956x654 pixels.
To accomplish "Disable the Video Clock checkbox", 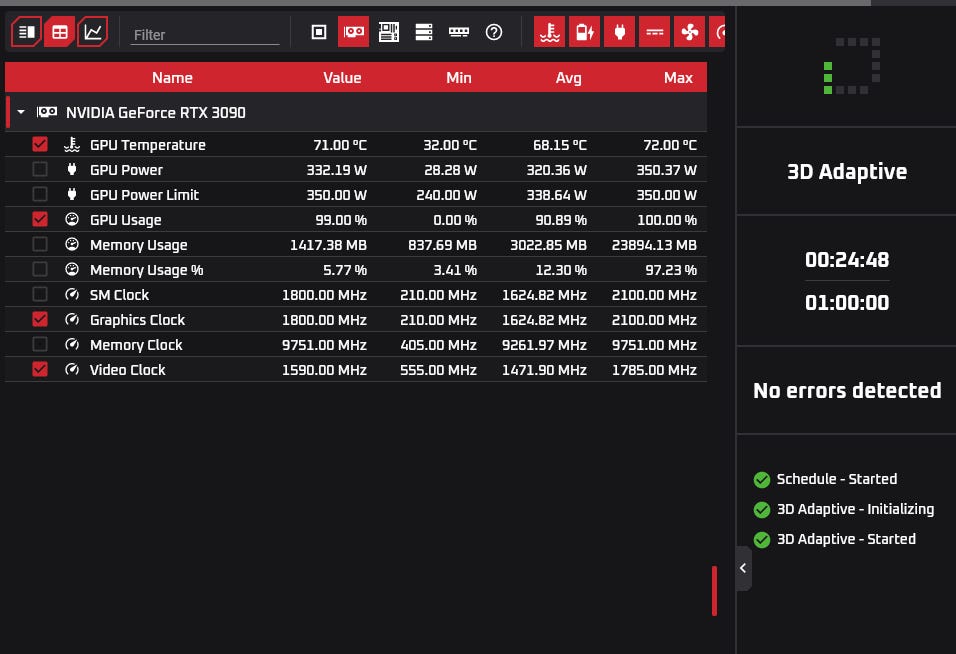I will coord(40,369).
